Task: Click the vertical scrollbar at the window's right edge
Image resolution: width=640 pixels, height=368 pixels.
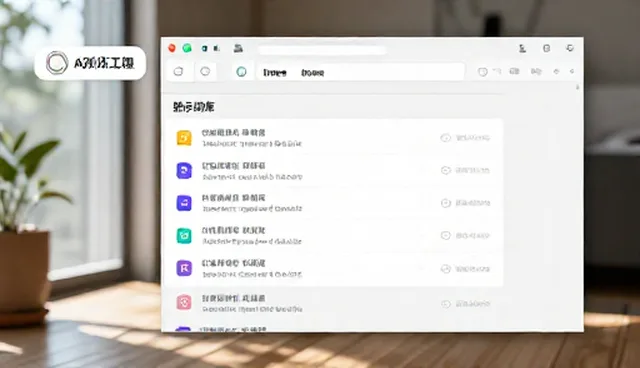Action: 577,87
